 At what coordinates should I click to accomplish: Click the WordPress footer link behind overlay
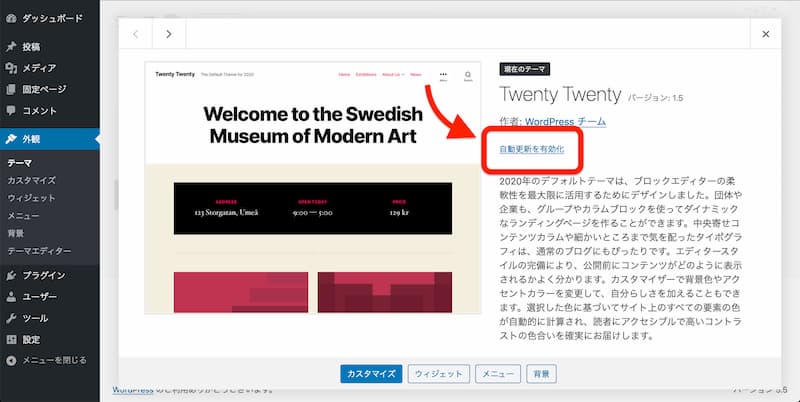[133, 390]
